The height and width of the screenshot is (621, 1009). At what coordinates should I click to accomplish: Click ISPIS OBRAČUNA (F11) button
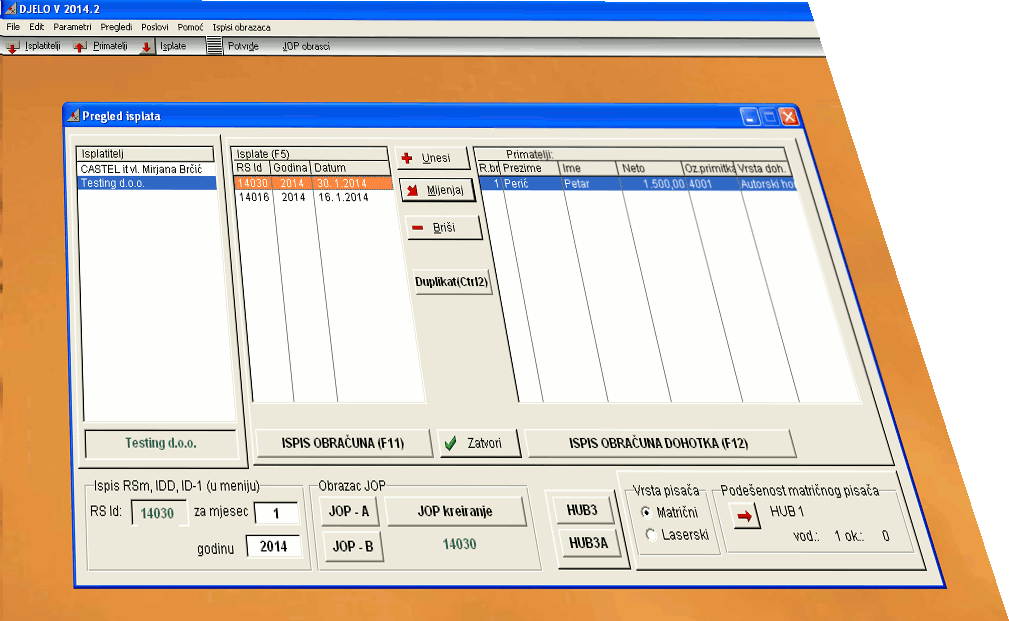click(x=344, y=443)
